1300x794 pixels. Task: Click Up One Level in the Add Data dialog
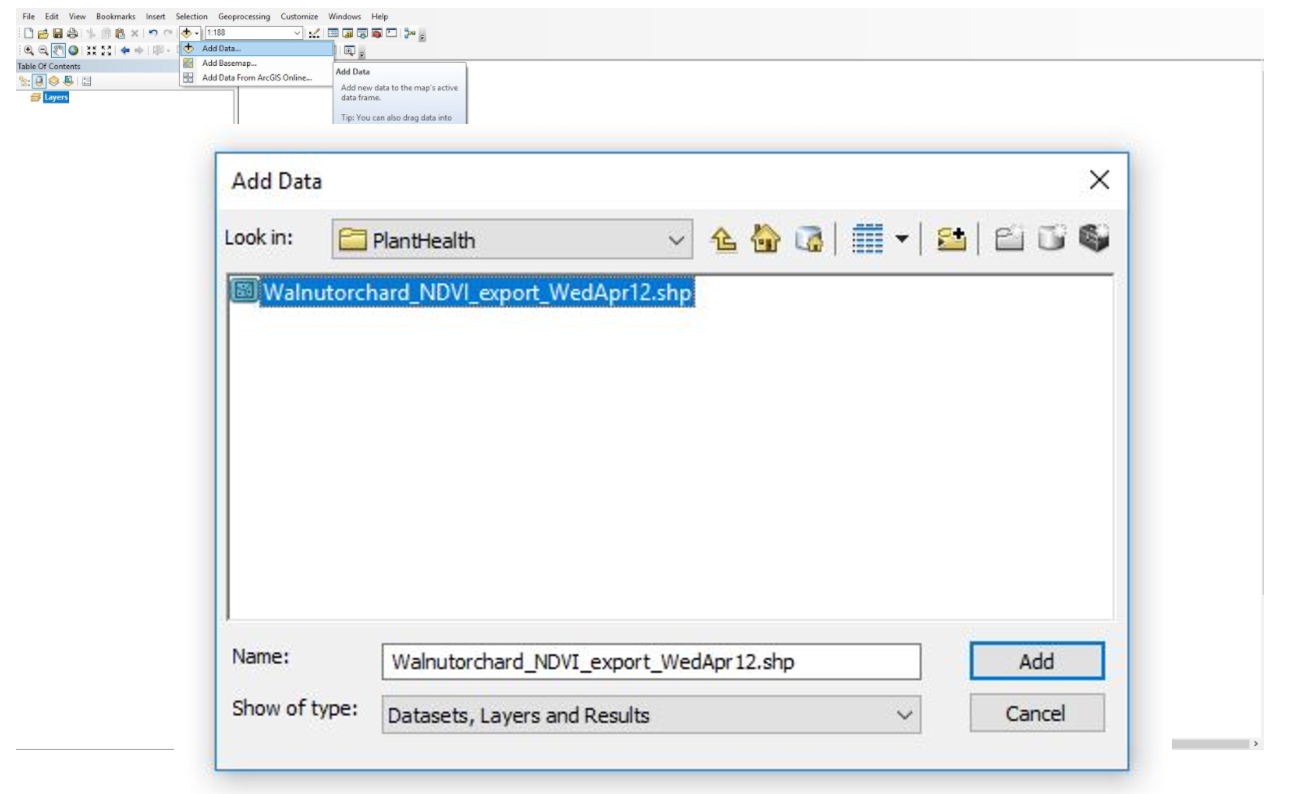point(722,236)
